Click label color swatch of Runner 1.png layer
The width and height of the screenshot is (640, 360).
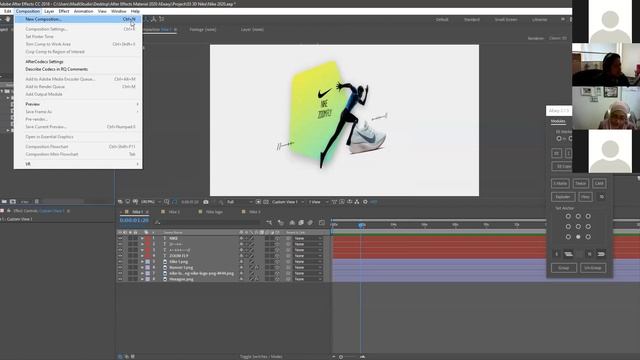pos(148,267)
